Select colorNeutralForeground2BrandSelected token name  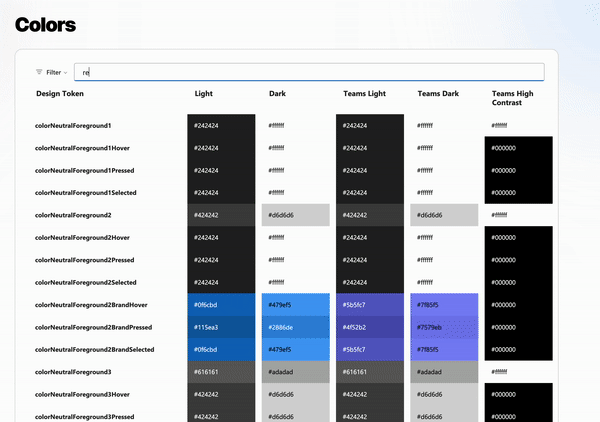click(x=95, y=350)
